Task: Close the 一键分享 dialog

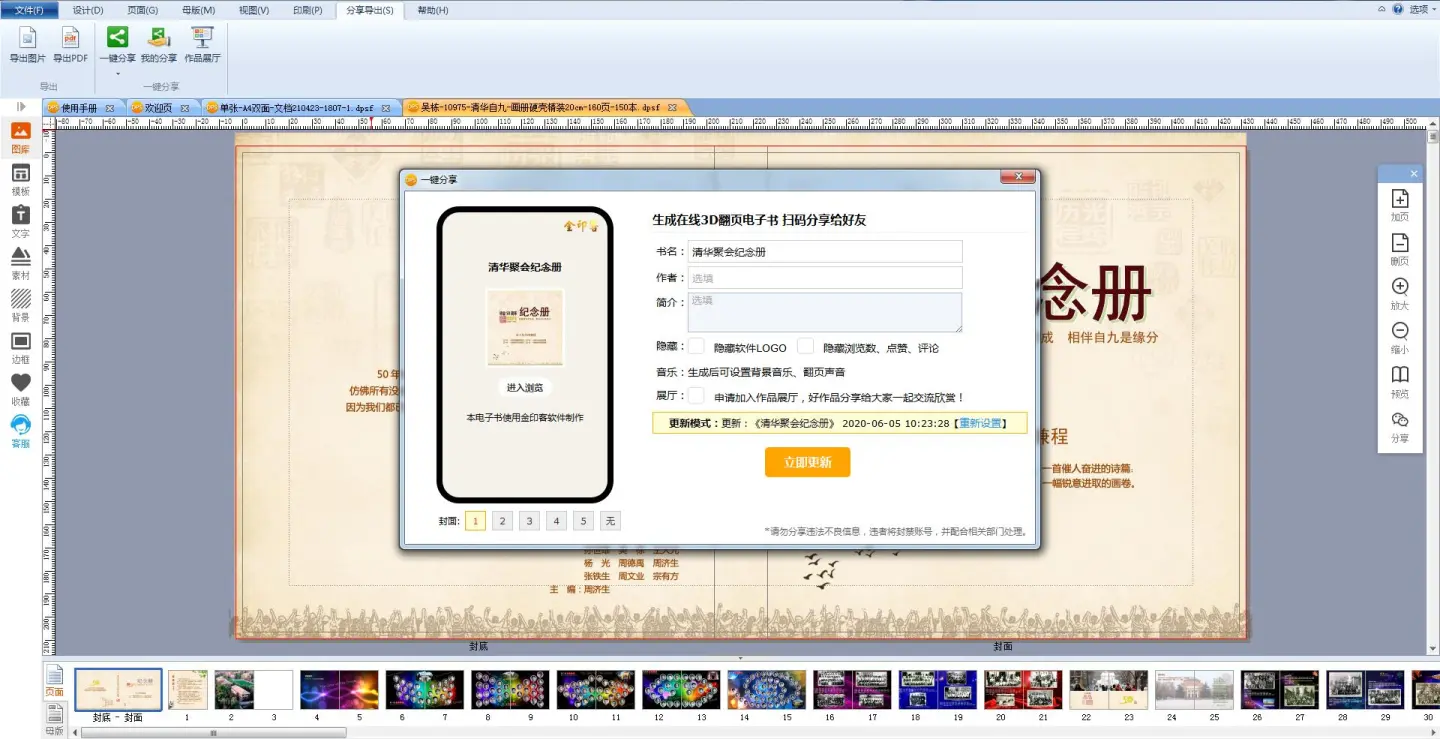Action: coord(1018,177)
